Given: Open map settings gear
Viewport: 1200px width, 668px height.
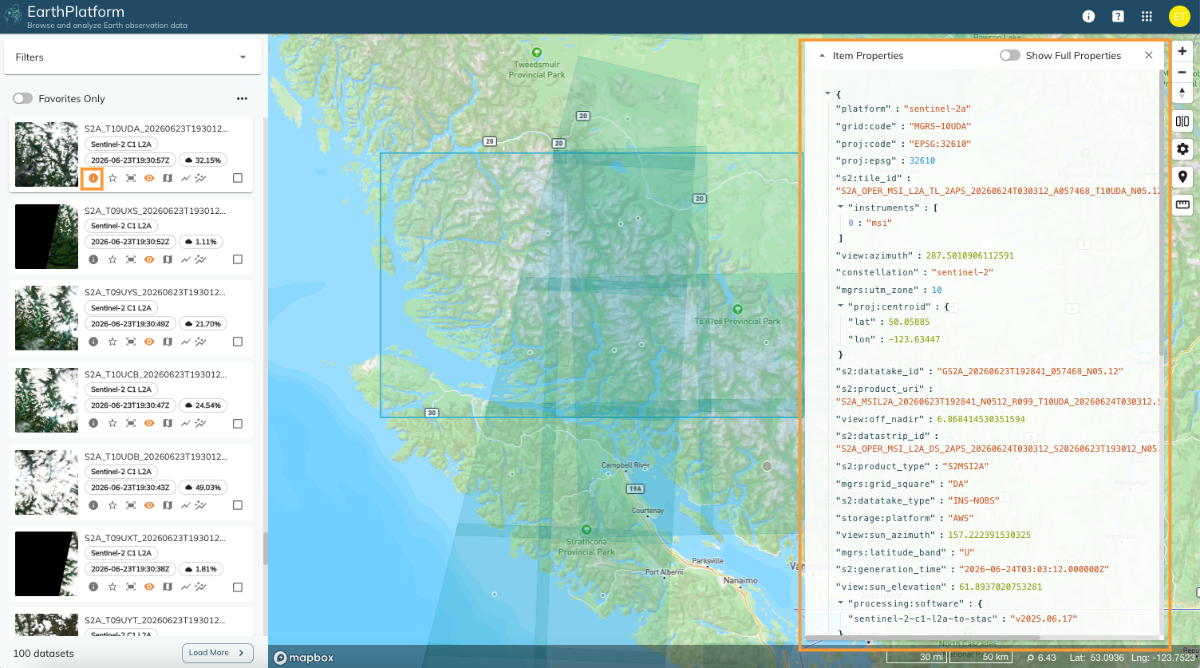Looking at the screenshot, I should pos(1183,149).
